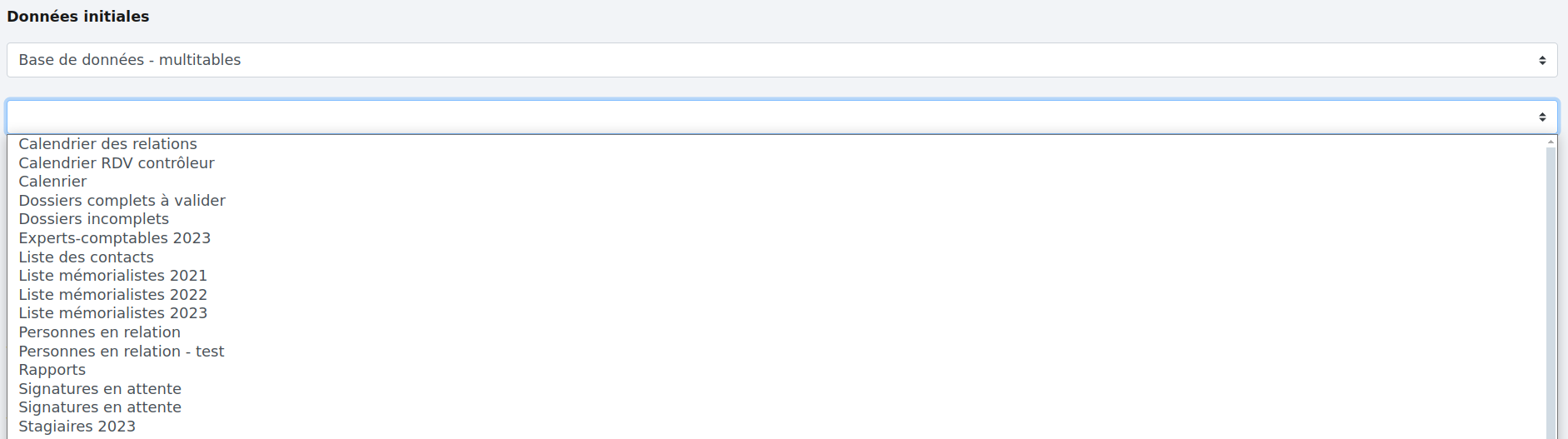Screen dimensions: 1568x439
Task: Choose Stagiaires 2023 option
Action: [77, 427]
